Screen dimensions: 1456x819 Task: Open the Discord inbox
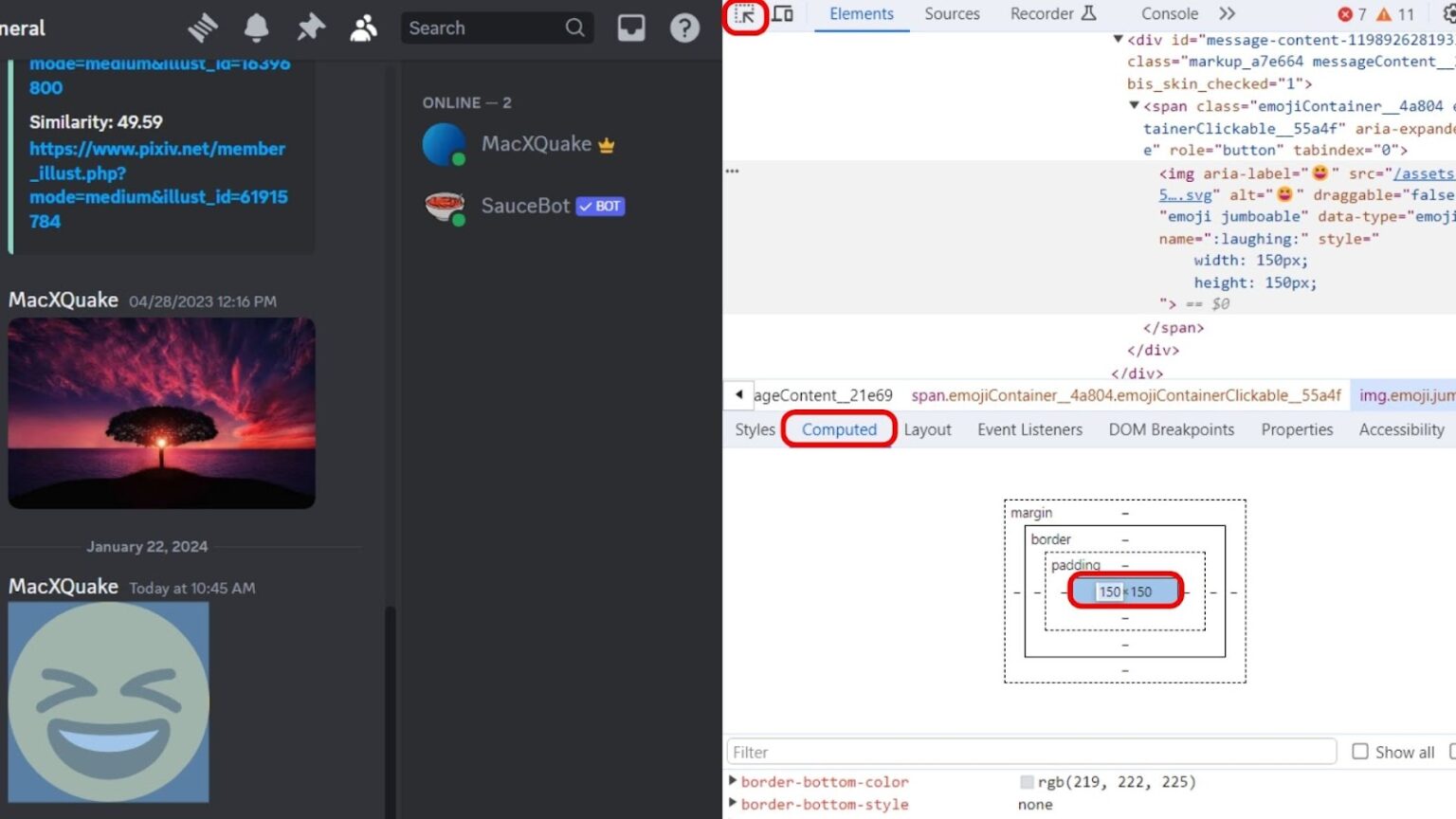629,27
